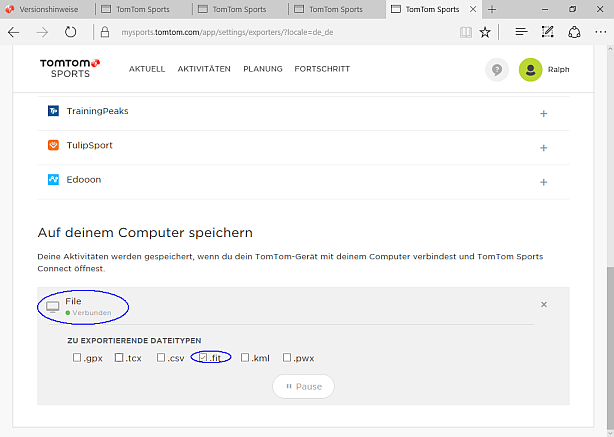Remove File exporter with X
This screenshot has width=614, height=437.
point(544,304)
